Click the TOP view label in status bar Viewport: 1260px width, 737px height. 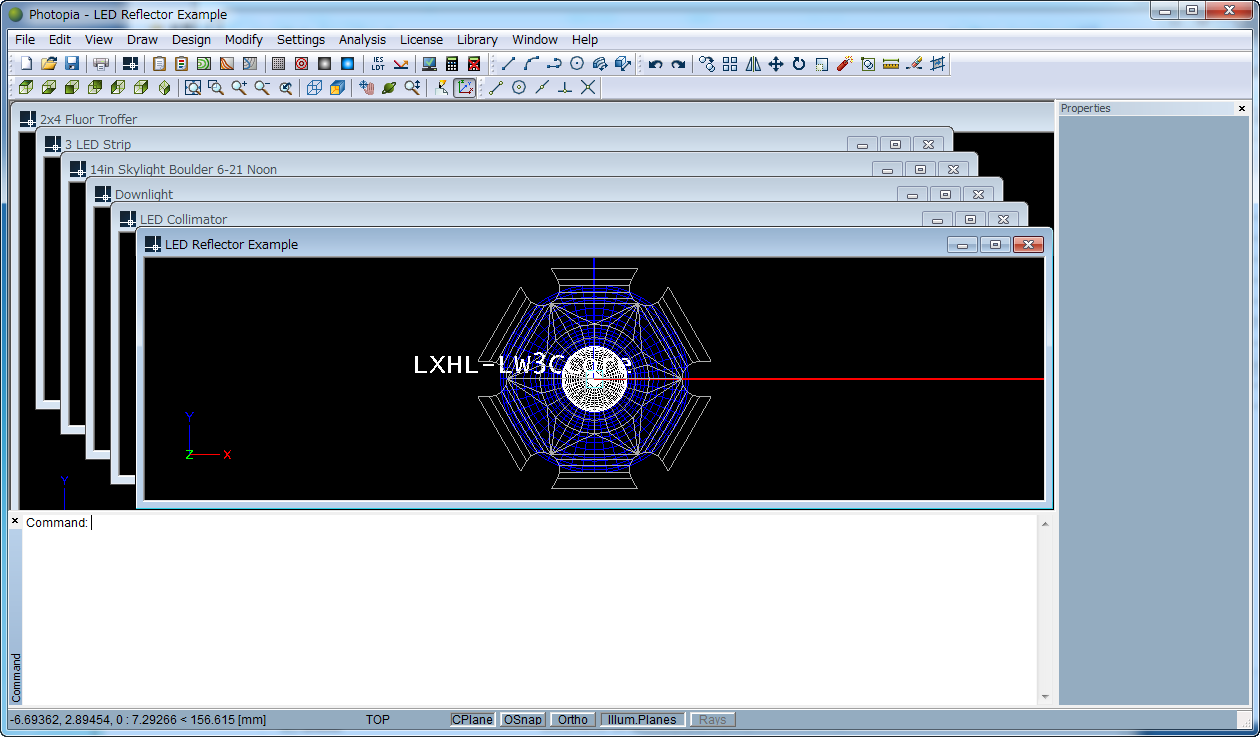point(378,720)
